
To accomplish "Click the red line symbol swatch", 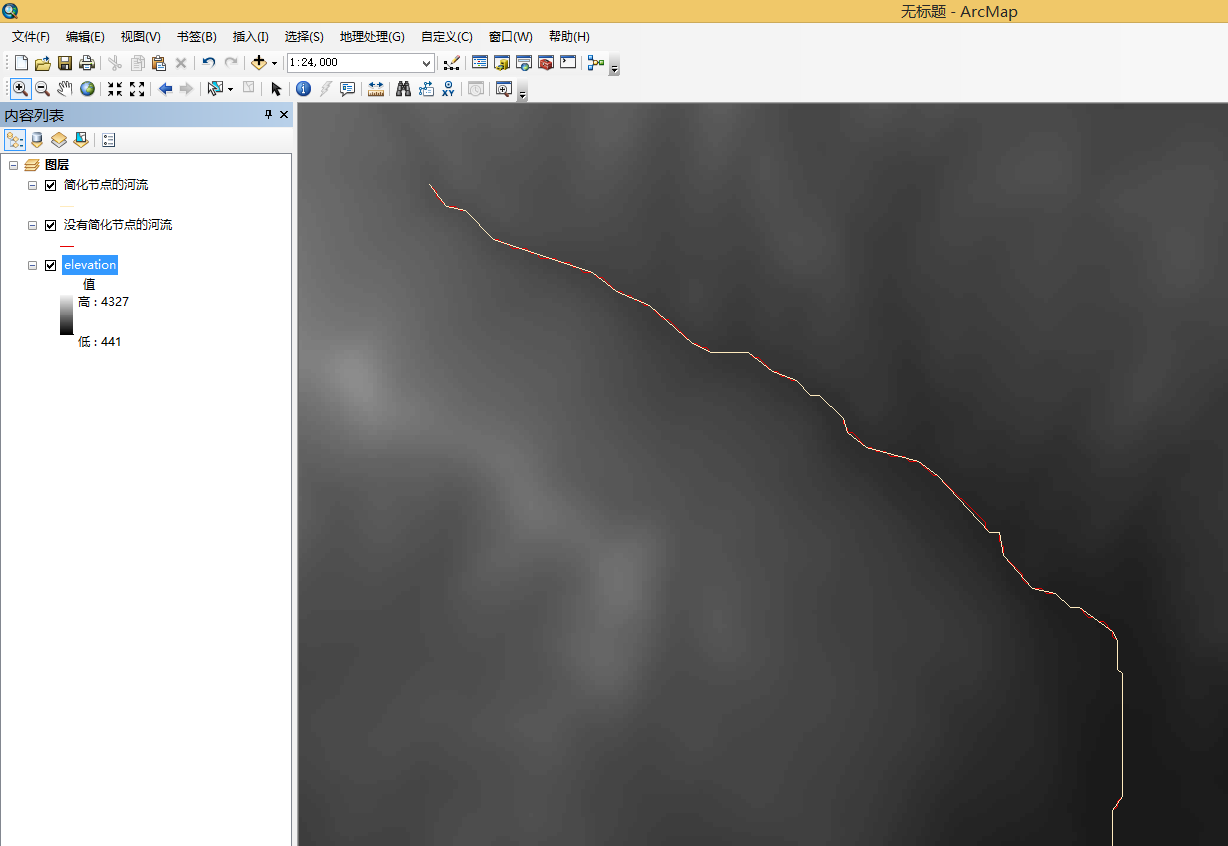I will 67,245.
